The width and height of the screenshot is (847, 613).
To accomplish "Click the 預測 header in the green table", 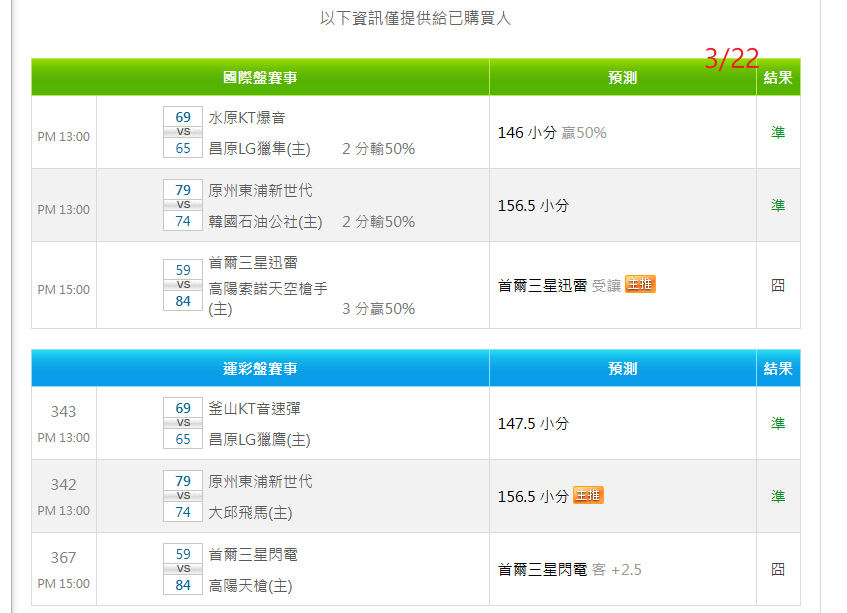I will [622, 77].
